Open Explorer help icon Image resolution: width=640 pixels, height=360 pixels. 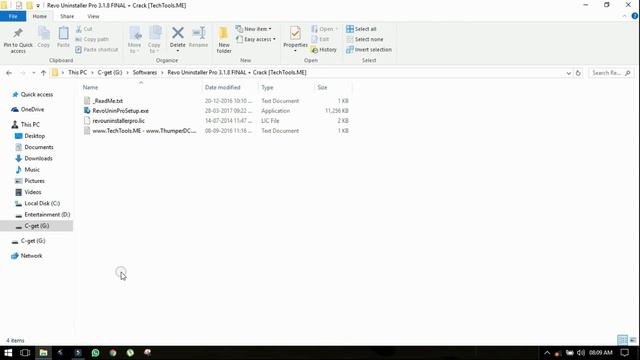tap(635, 16)
